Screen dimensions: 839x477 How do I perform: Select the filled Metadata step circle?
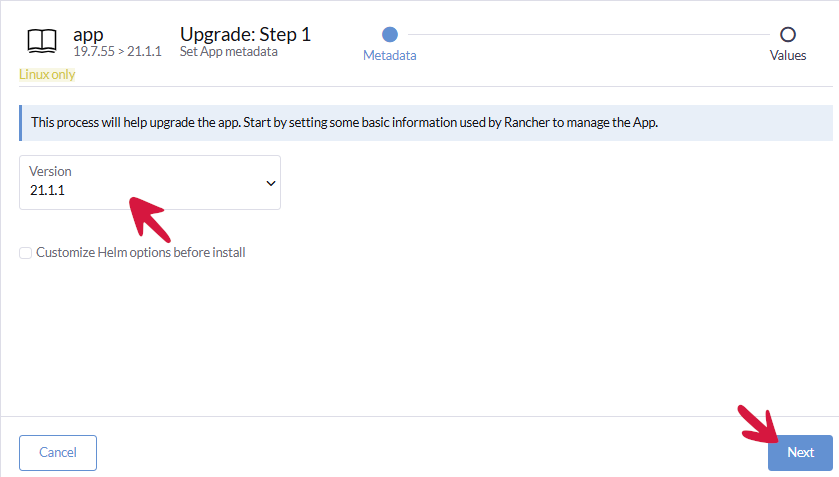pyautogui.click(x=390, y=35)
